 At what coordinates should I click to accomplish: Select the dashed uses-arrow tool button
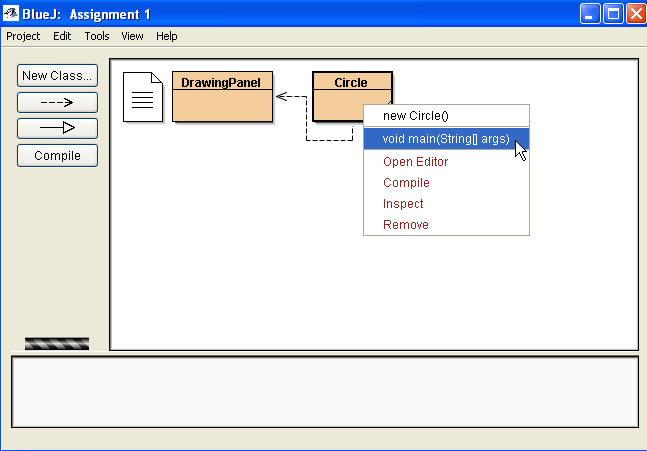pyautogui.click(x=57, y=102)
